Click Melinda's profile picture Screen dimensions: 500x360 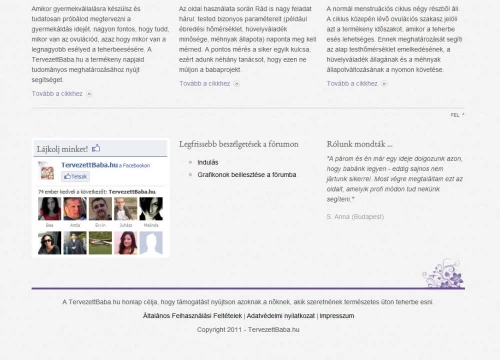coord(151,209)
